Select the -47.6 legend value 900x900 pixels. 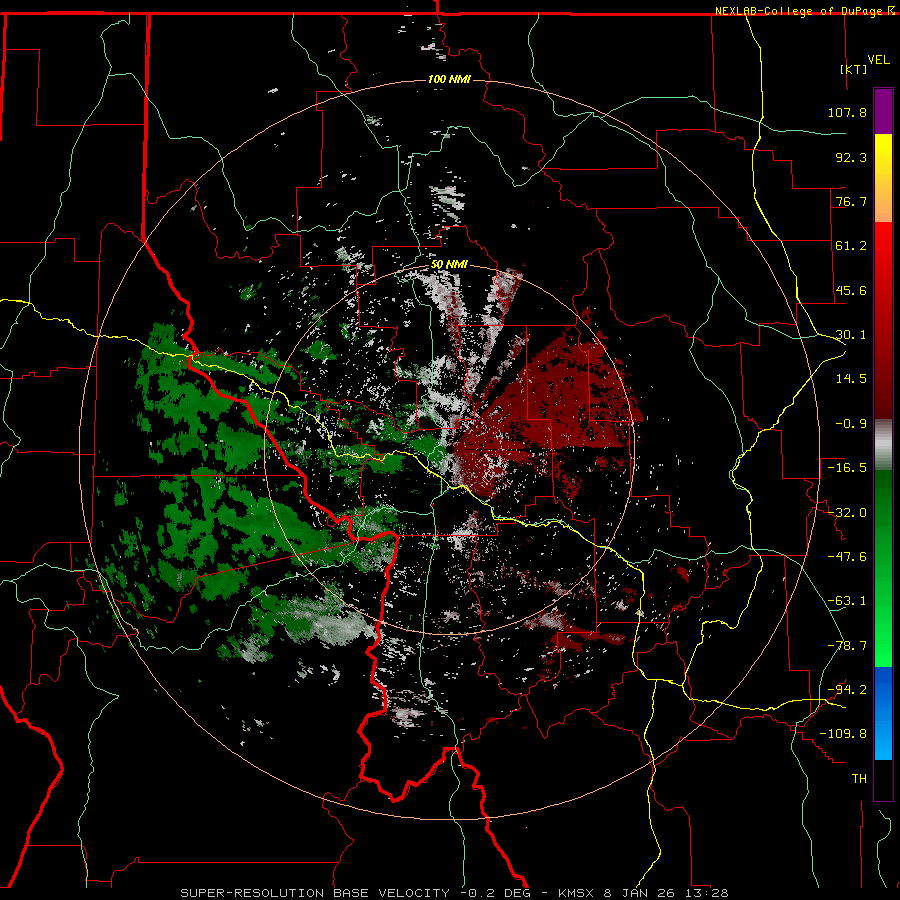[847, 557]
